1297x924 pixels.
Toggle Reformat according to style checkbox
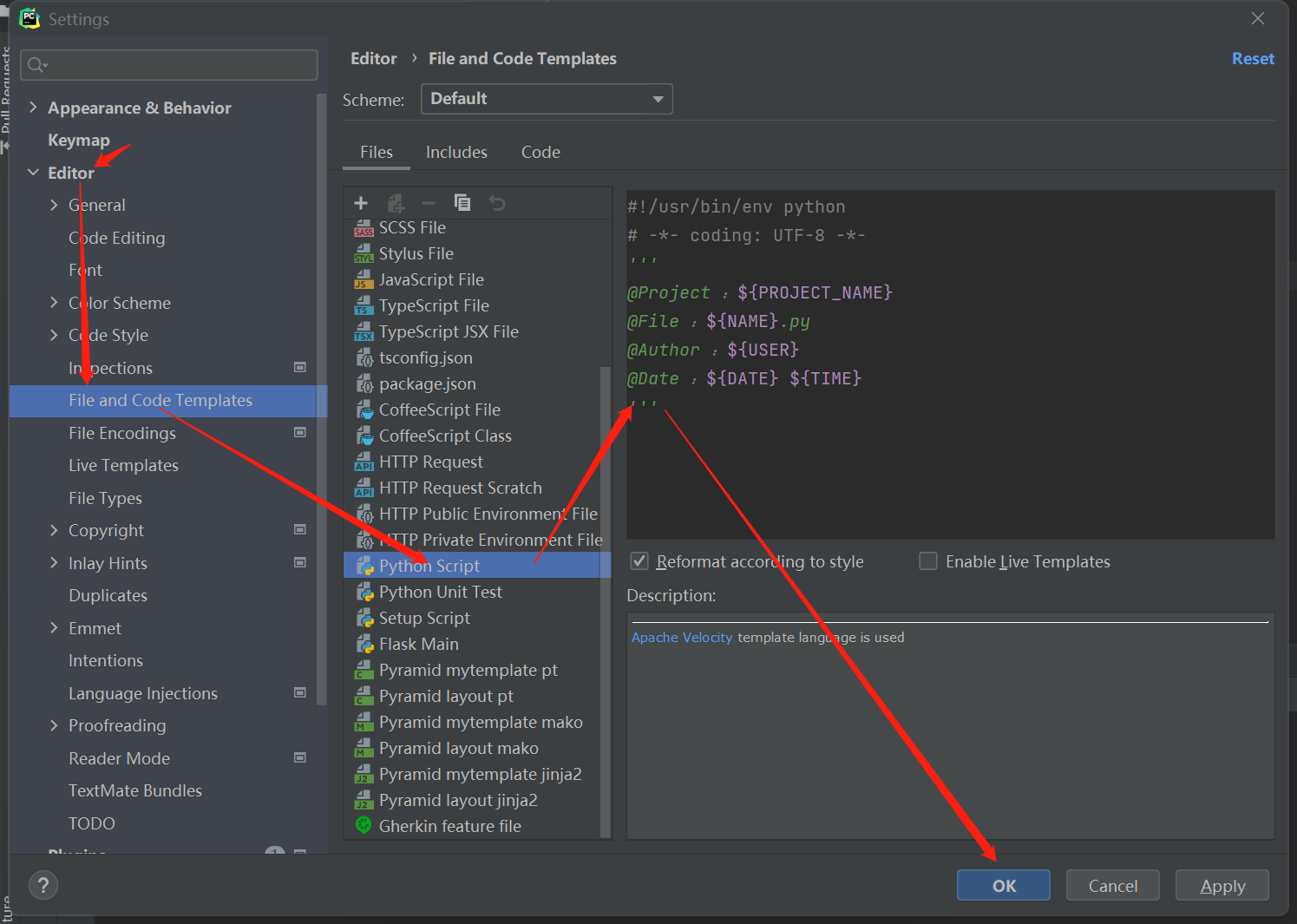click(639, 561)
